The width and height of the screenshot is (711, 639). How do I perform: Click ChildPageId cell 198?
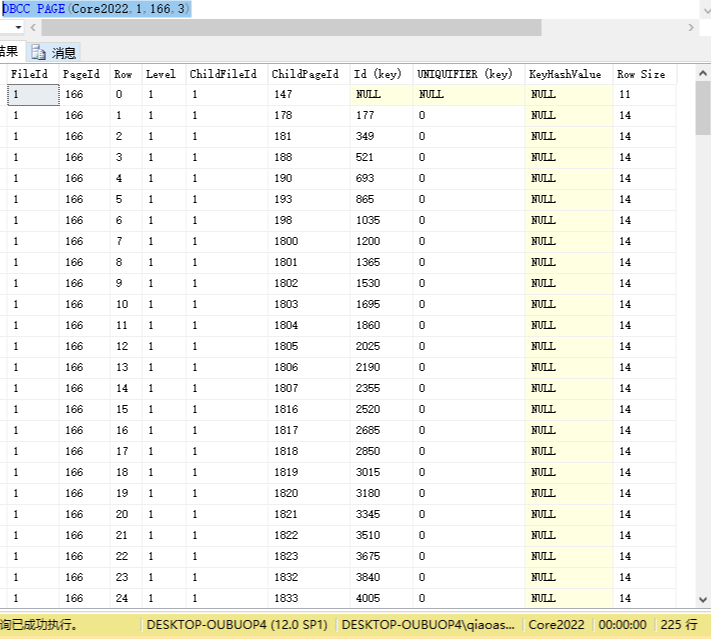click(309, 220)
